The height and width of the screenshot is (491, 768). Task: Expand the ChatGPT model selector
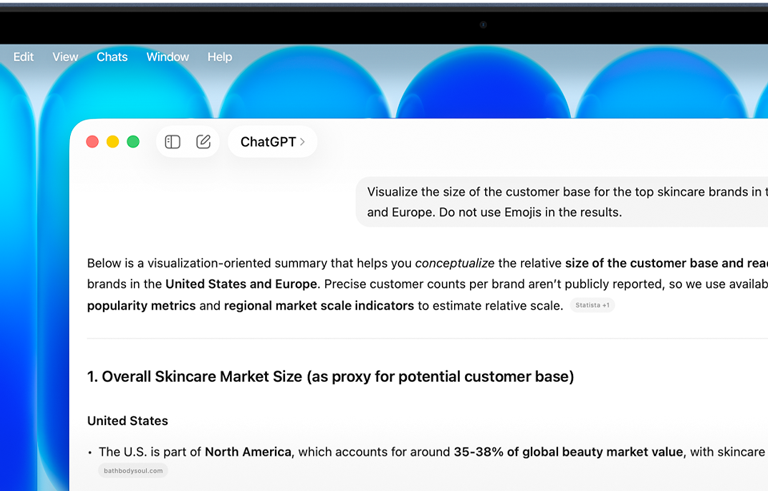coord(272,142)
